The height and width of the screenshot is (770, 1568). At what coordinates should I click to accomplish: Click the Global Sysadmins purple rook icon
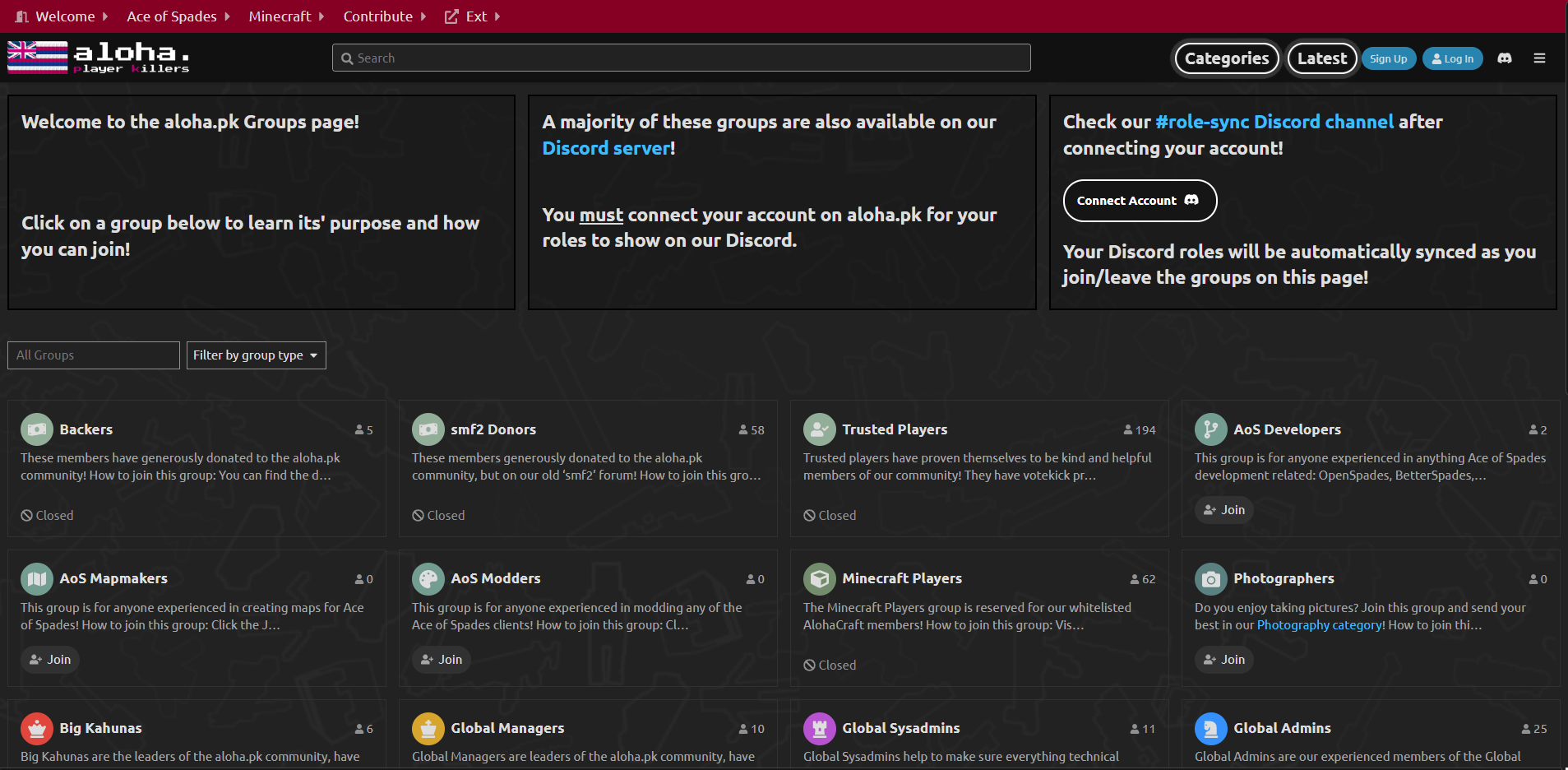819,729
